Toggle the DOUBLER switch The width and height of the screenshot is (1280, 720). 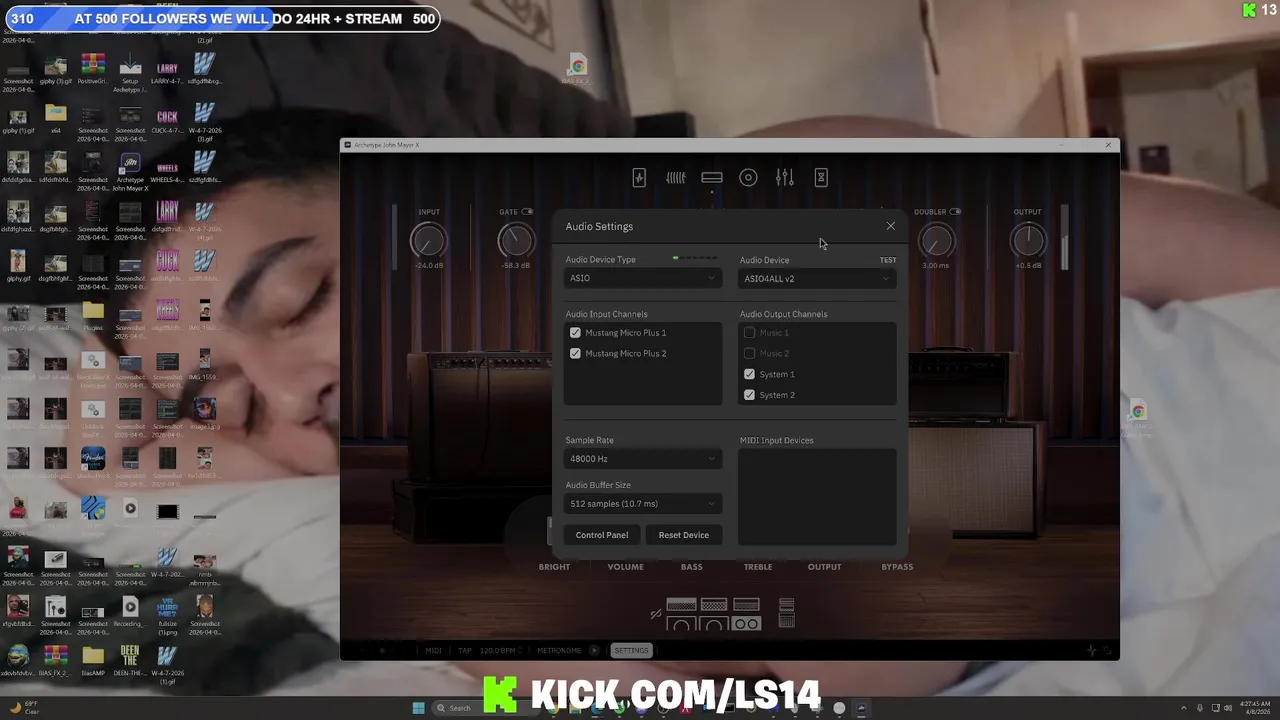click(x=955, y=212)
